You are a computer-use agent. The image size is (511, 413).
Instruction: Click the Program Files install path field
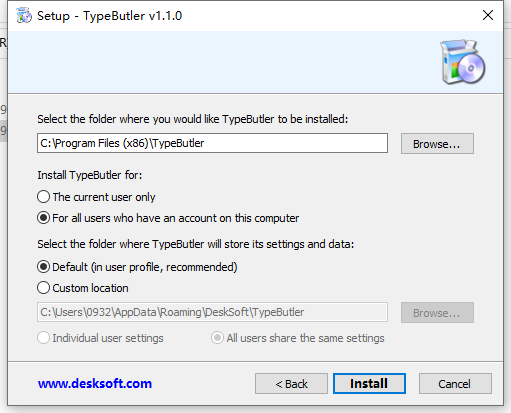pos(212,143)
